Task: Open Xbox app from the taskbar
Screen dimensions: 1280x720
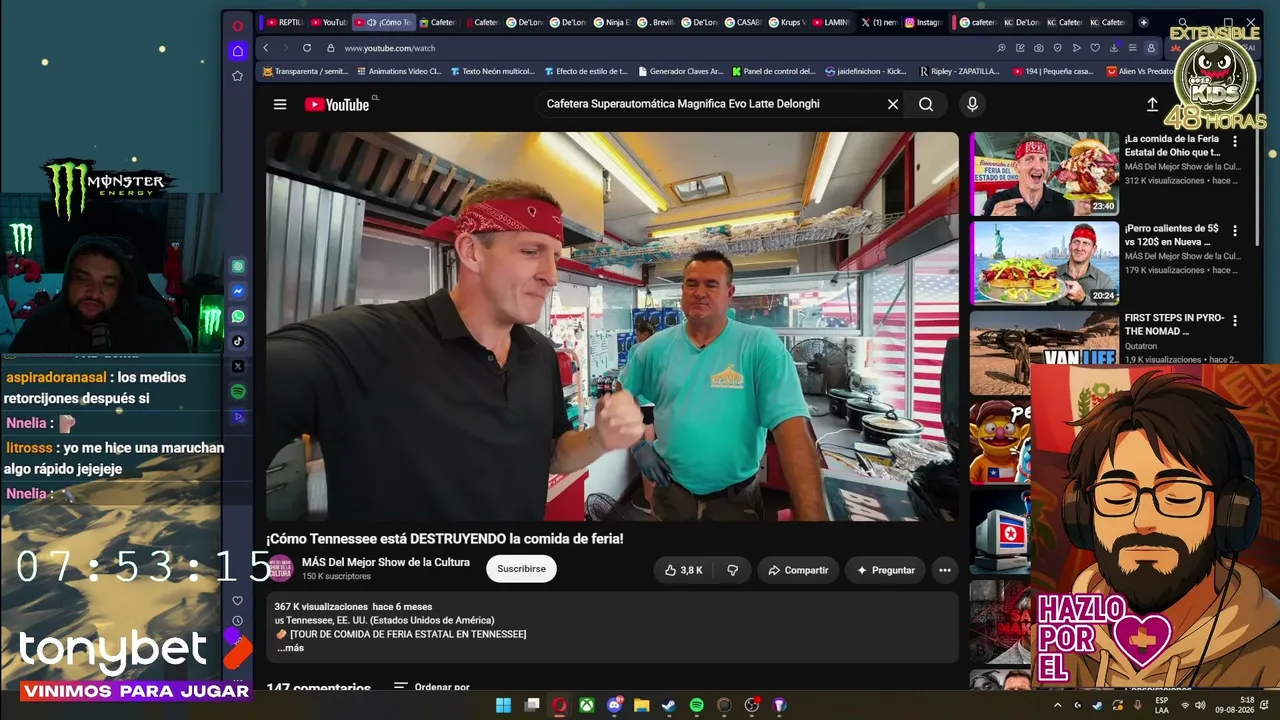Action: pyautogui.click(x=587, y=705)
